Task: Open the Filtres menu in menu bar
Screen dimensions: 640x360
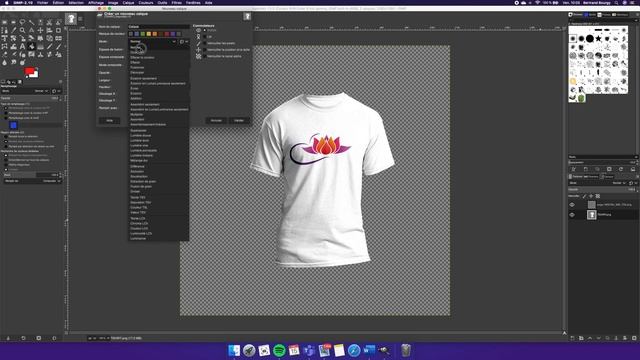Action: coord(176,2)
